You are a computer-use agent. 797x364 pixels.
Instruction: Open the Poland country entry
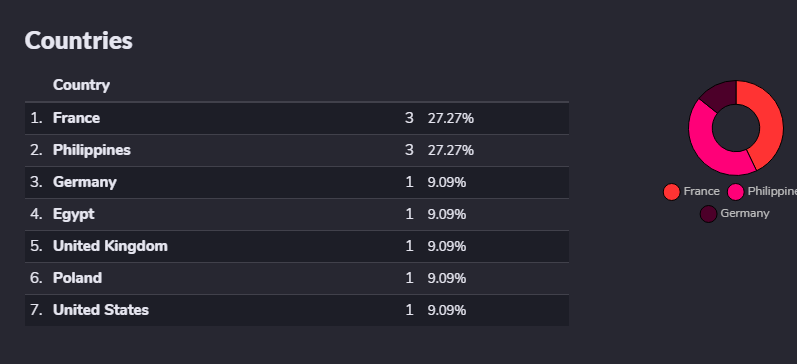[77, 279]
